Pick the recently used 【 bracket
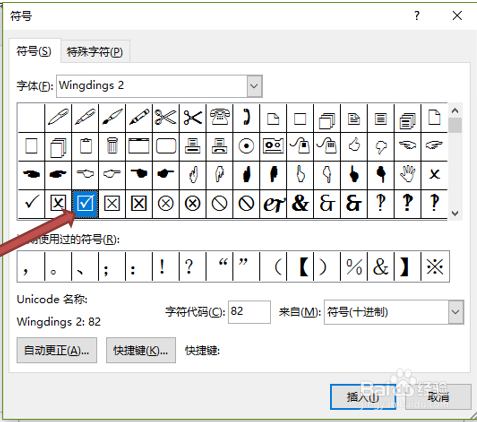Viewport: 477px width, 422px height. [300, 267]
